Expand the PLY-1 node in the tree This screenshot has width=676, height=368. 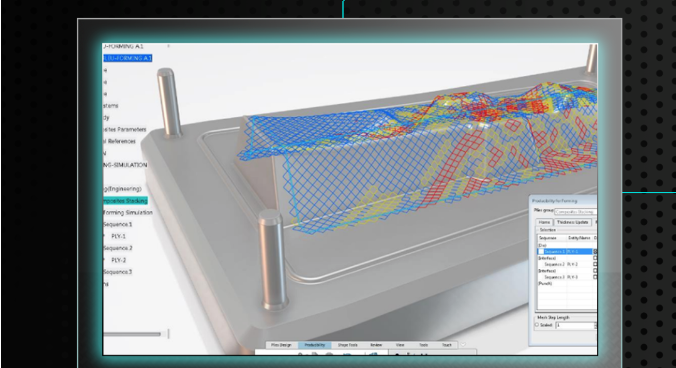tap(104, 236)
